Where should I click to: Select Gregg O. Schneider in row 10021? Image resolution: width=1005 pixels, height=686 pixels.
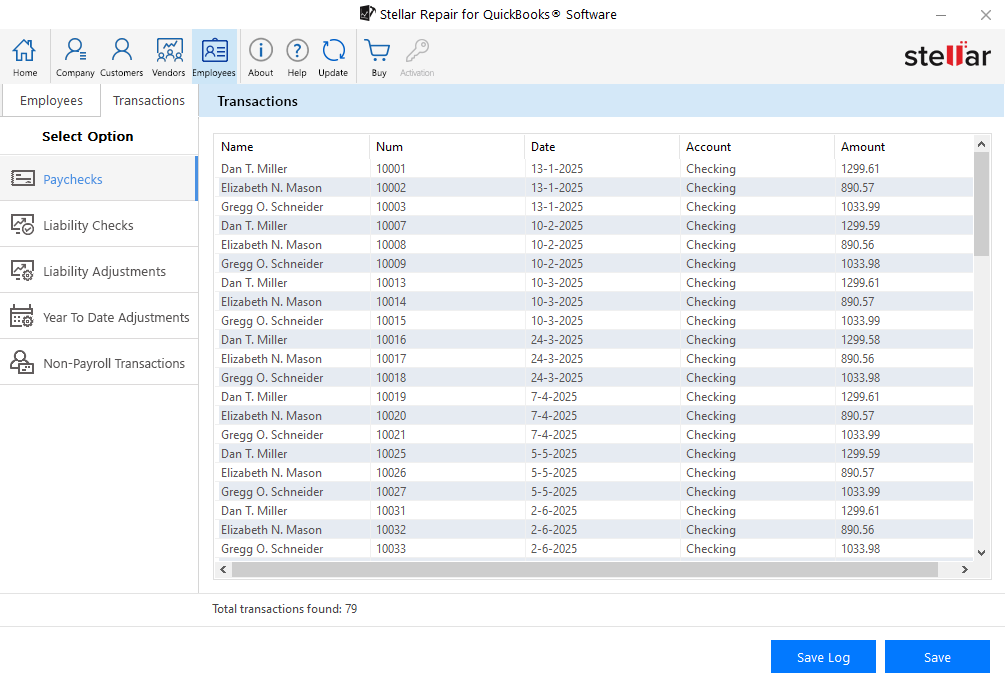(x=272, y=435)
